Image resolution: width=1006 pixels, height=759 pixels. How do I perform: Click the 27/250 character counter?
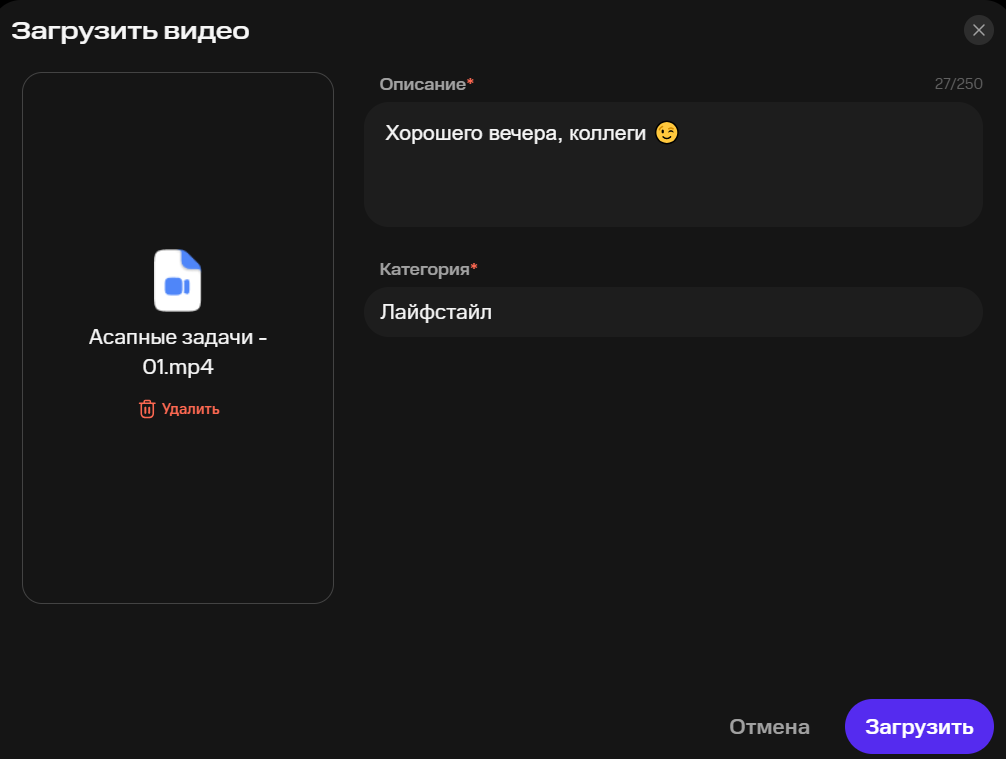coord(958,84)
